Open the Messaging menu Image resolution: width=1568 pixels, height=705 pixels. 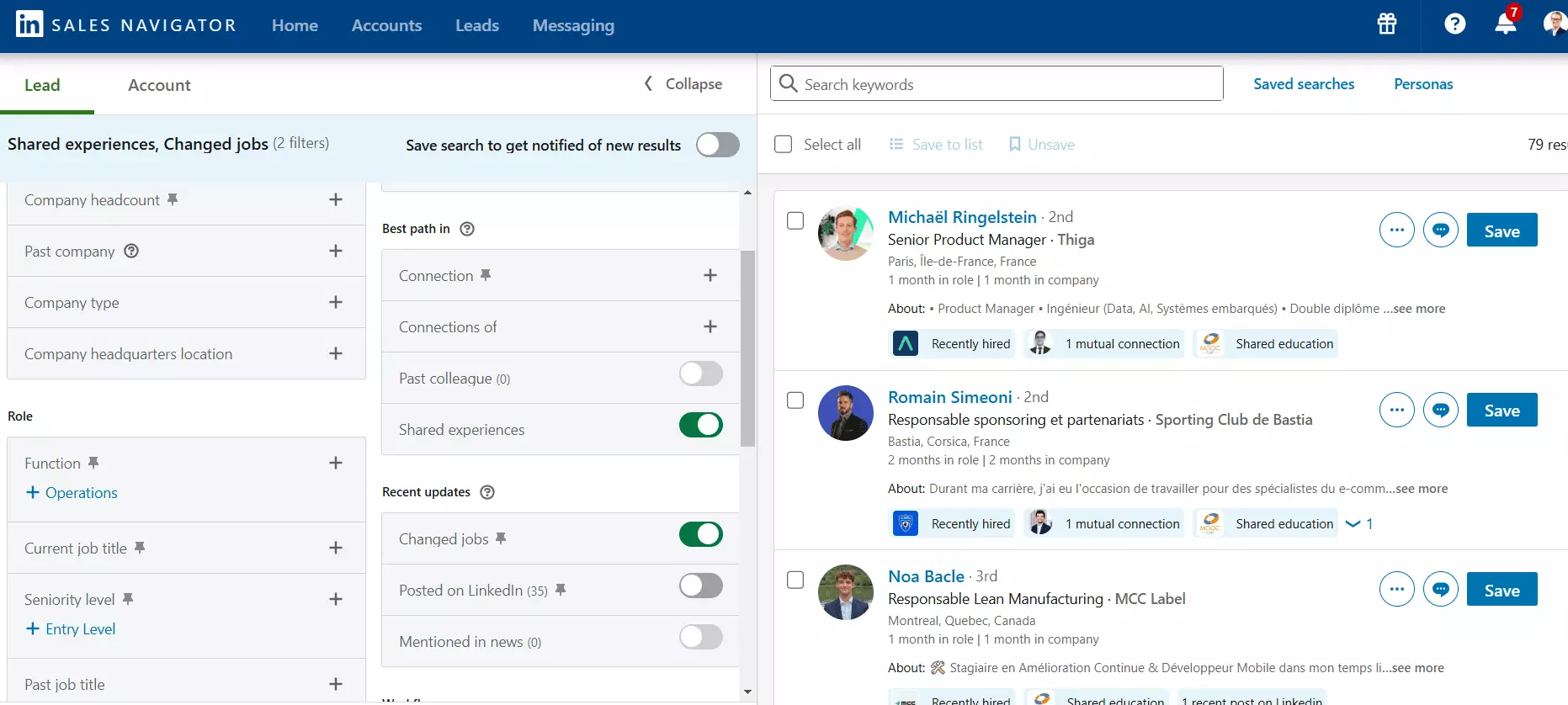[573, 25]
